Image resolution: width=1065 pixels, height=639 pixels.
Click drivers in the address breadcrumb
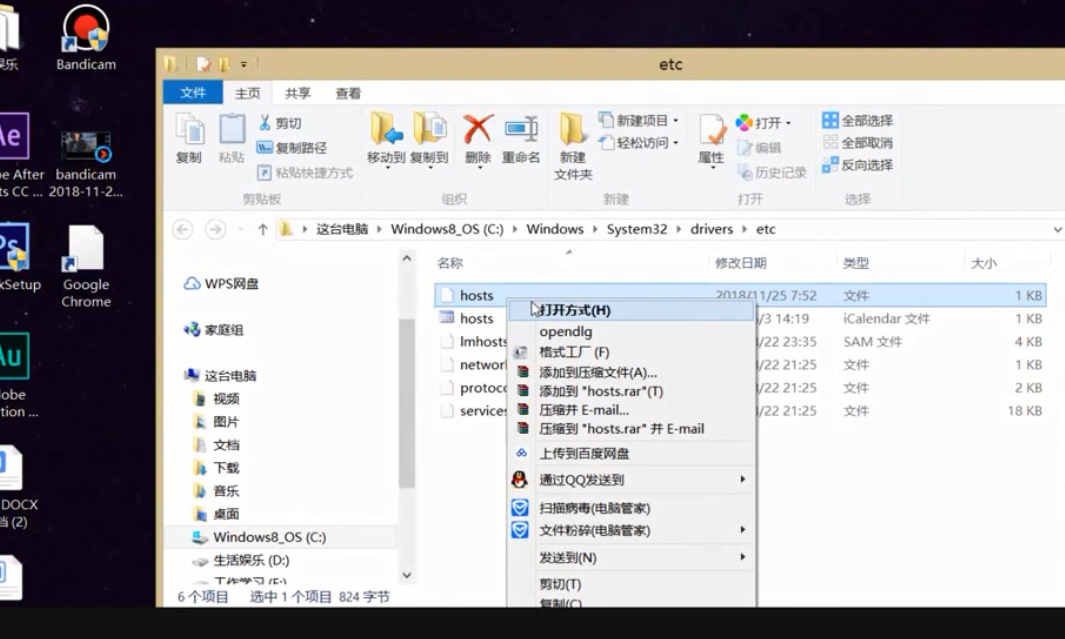click(711, 229)
